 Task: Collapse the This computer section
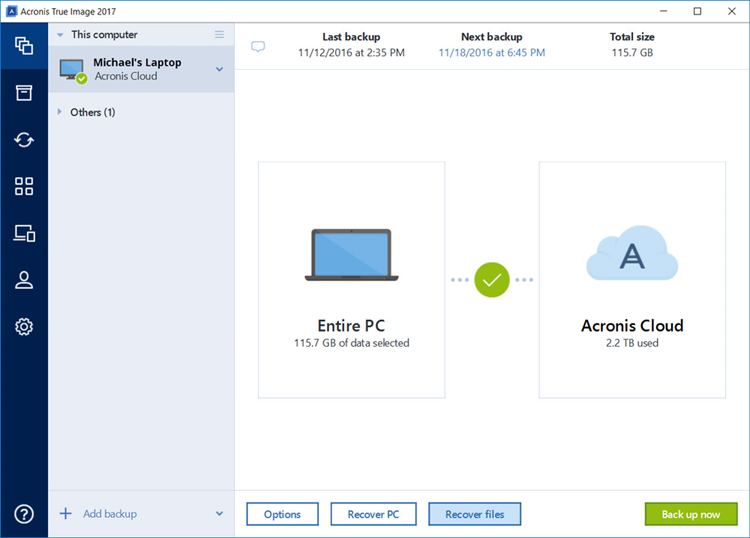[60, 35]
